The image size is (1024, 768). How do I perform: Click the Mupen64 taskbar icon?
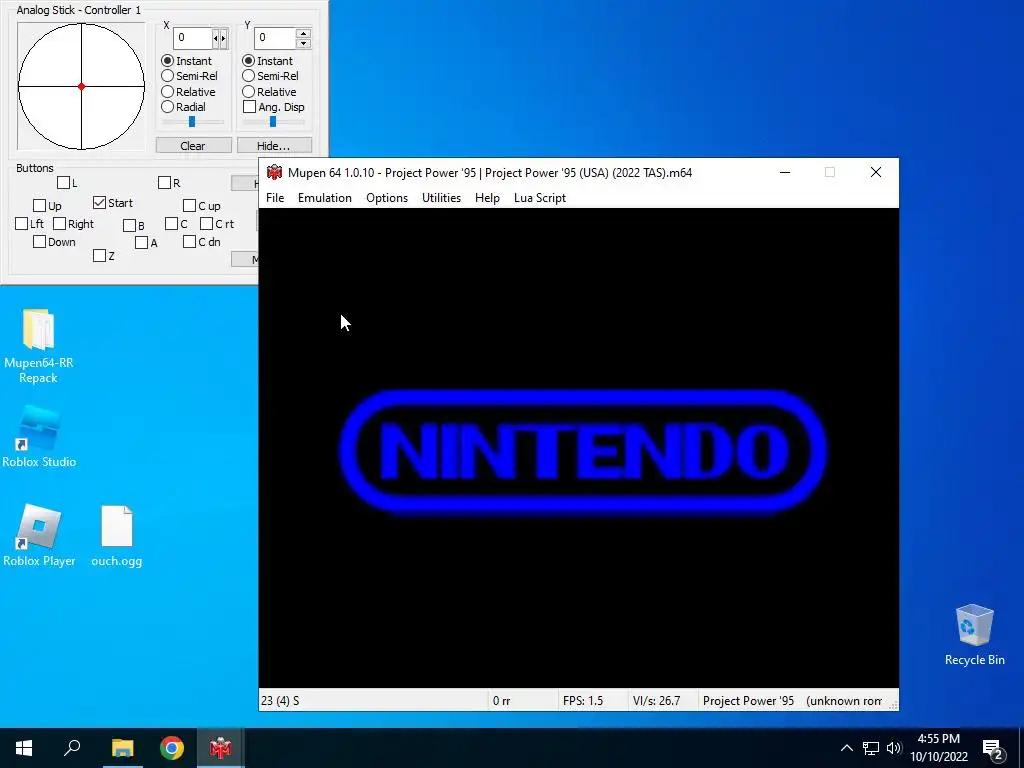point(221,748)
